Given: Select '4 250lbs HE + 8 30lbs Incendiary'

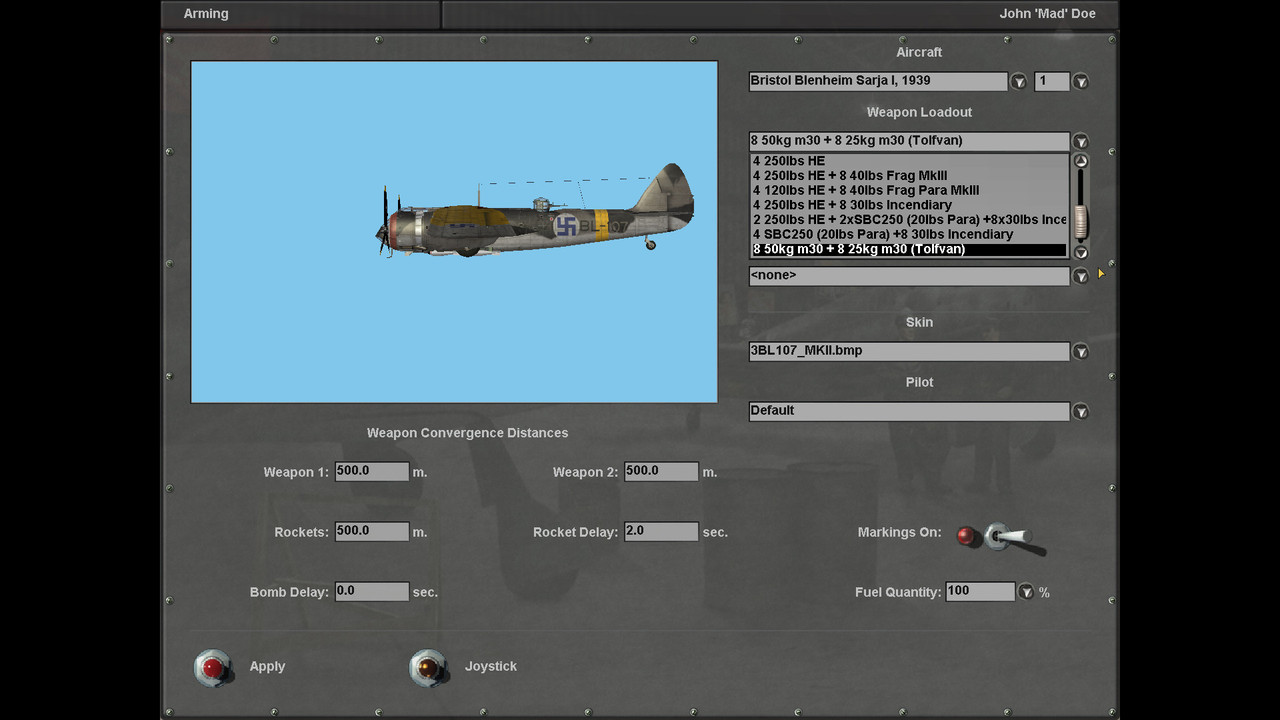Looking at the screenshot, I should 910,205.
